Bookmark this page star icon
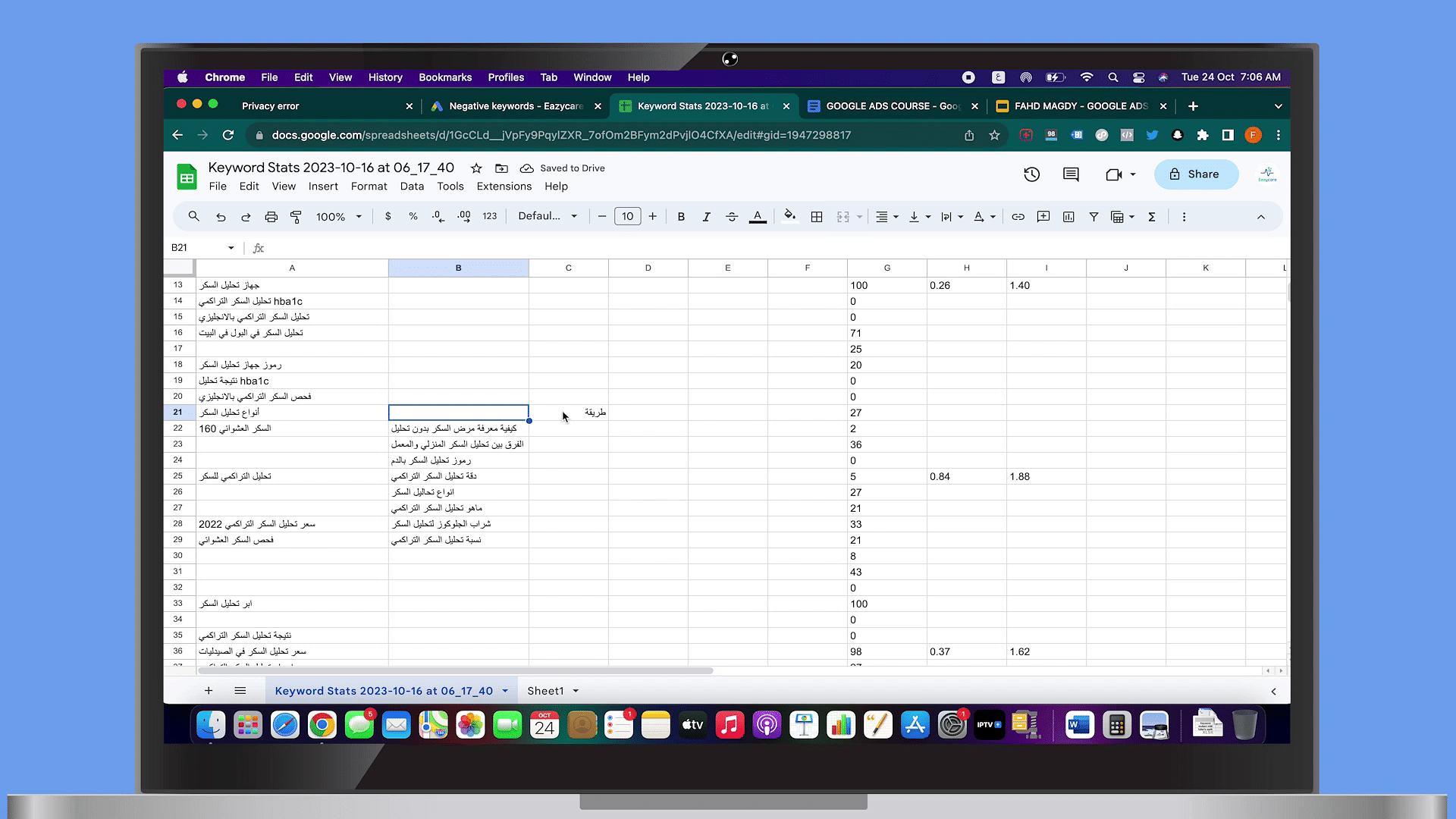The image size is (1456, 819). tap(994, 135)
